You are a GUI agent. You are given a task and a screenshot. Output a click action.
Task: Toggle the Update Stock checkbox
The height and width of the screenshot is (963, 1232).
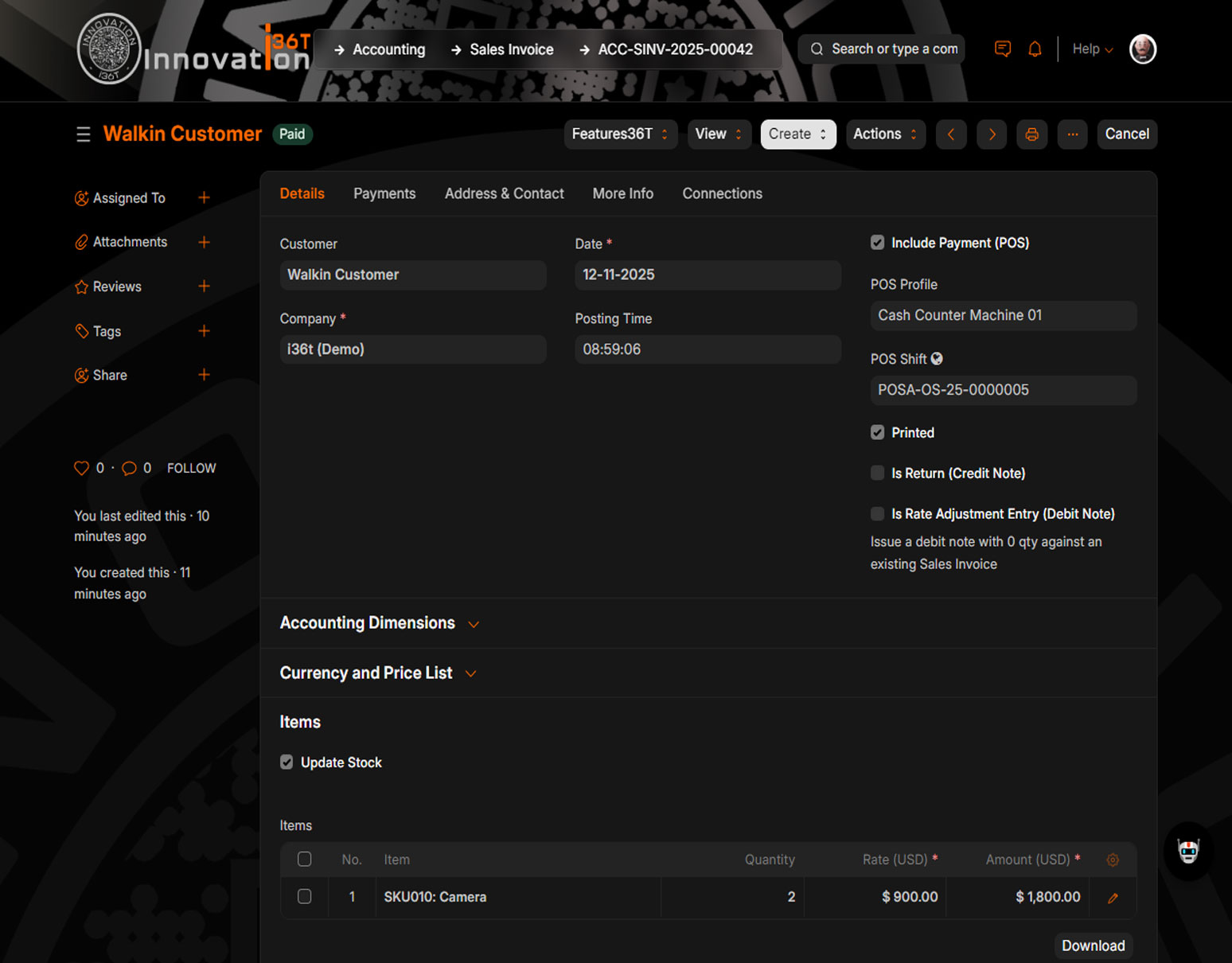point(287,762)
